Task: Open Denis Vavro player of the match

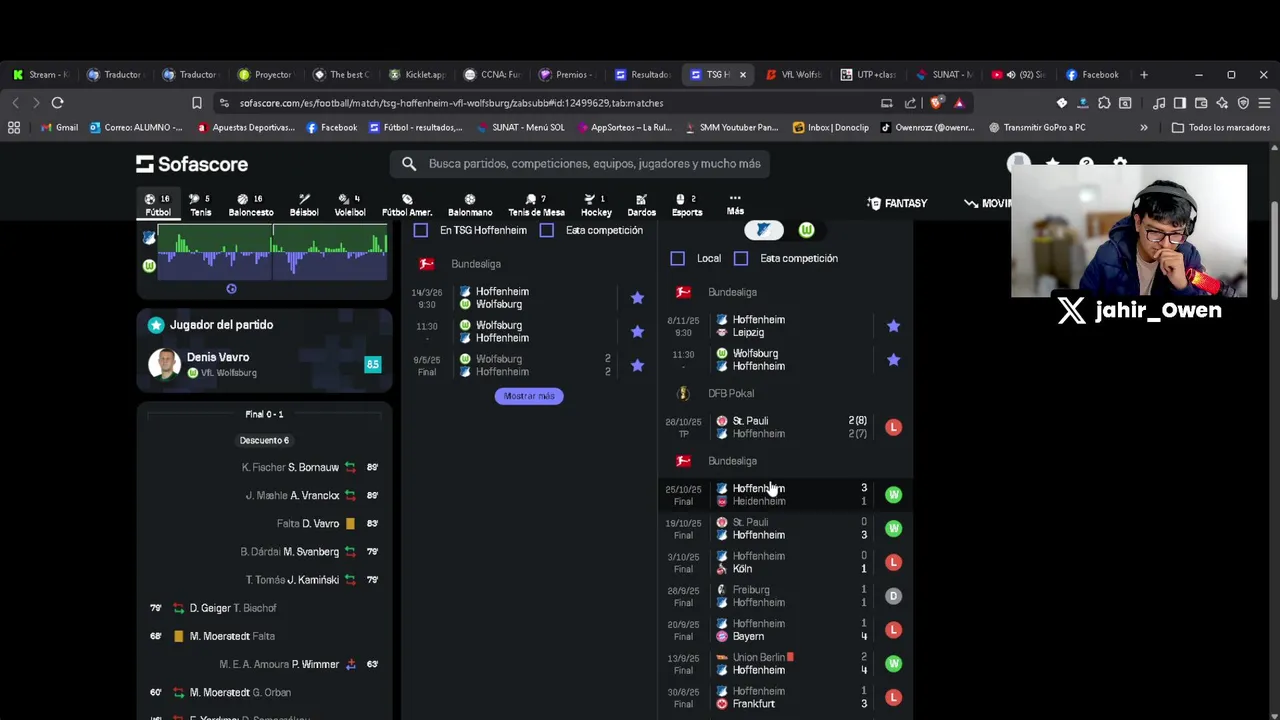Action: (x=264, y=364)
